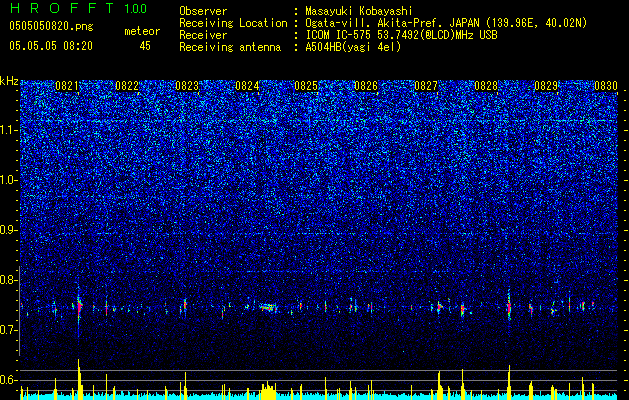Click the 'Receiving Location' label
The image size is (629, 400).
tap(233, 23)
